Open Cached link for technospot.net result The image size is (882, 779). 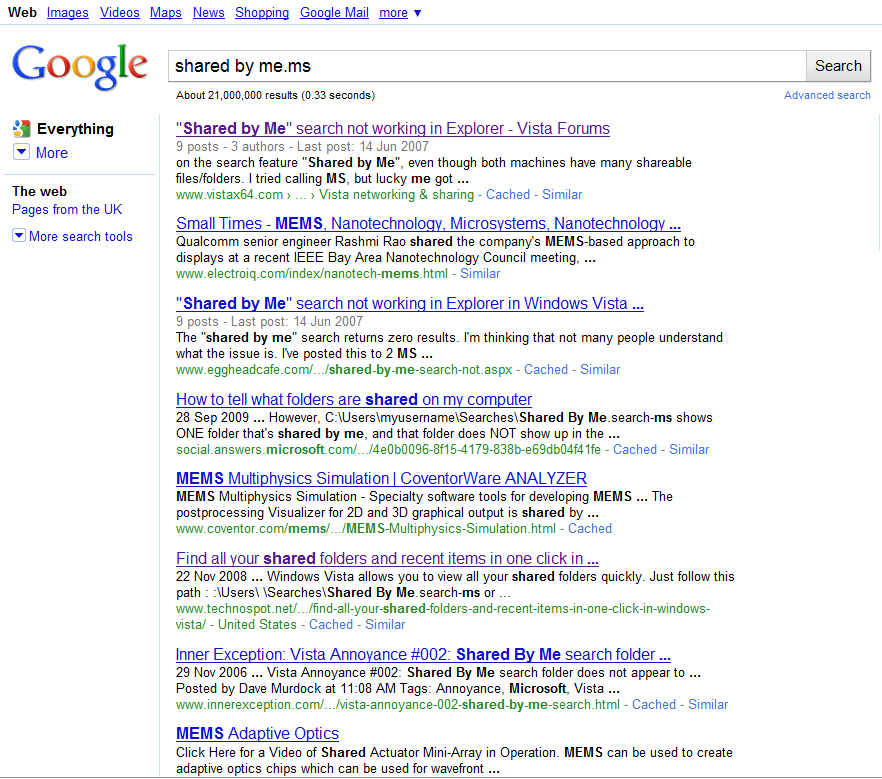pyautogui.click(x=331, y=624)
